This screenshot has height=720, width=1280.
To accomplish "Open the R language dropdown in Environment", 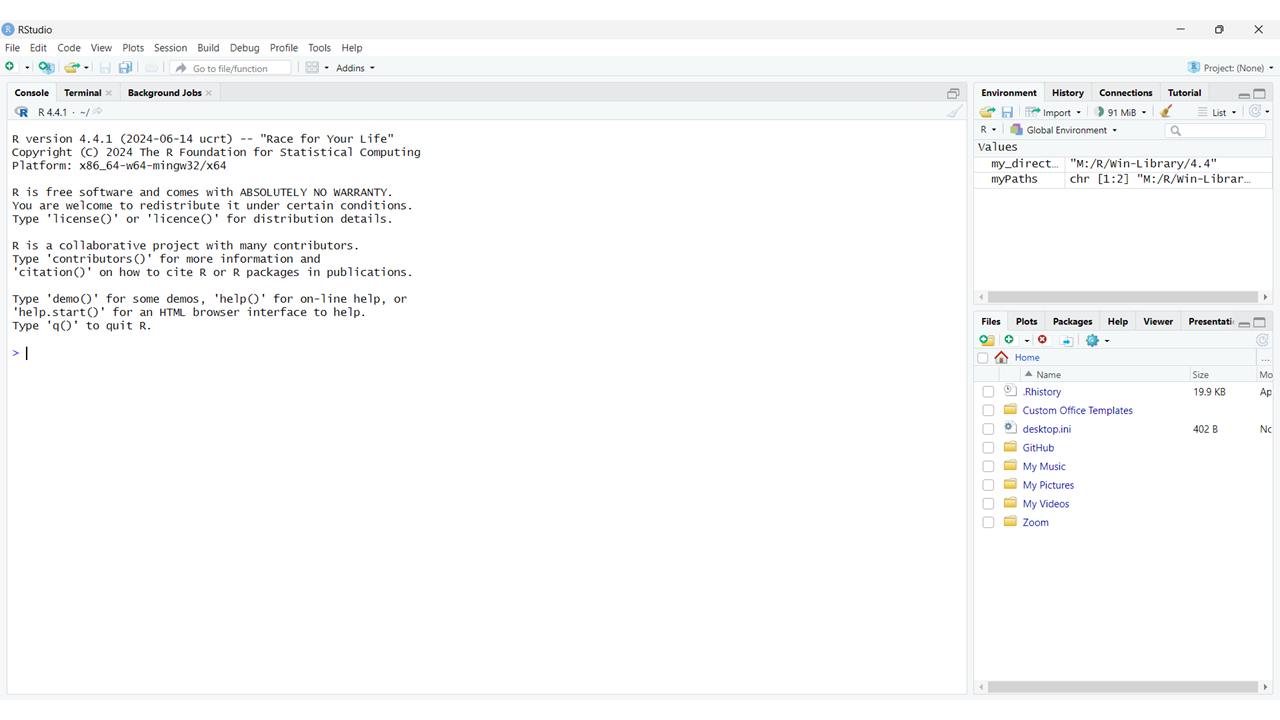I will [x=988, y=130].
